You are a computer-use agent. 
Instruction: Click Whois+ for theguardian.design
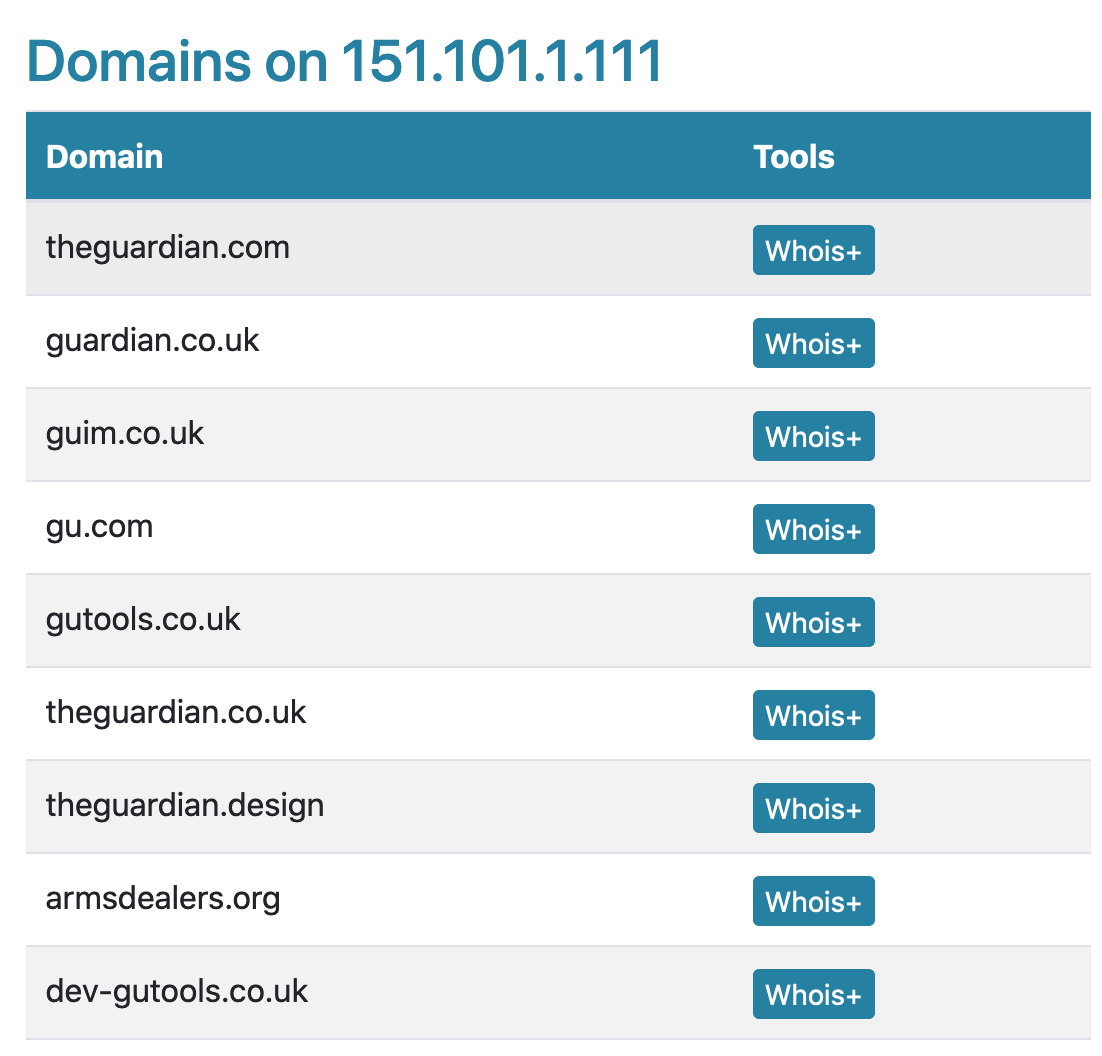point(813,808)
